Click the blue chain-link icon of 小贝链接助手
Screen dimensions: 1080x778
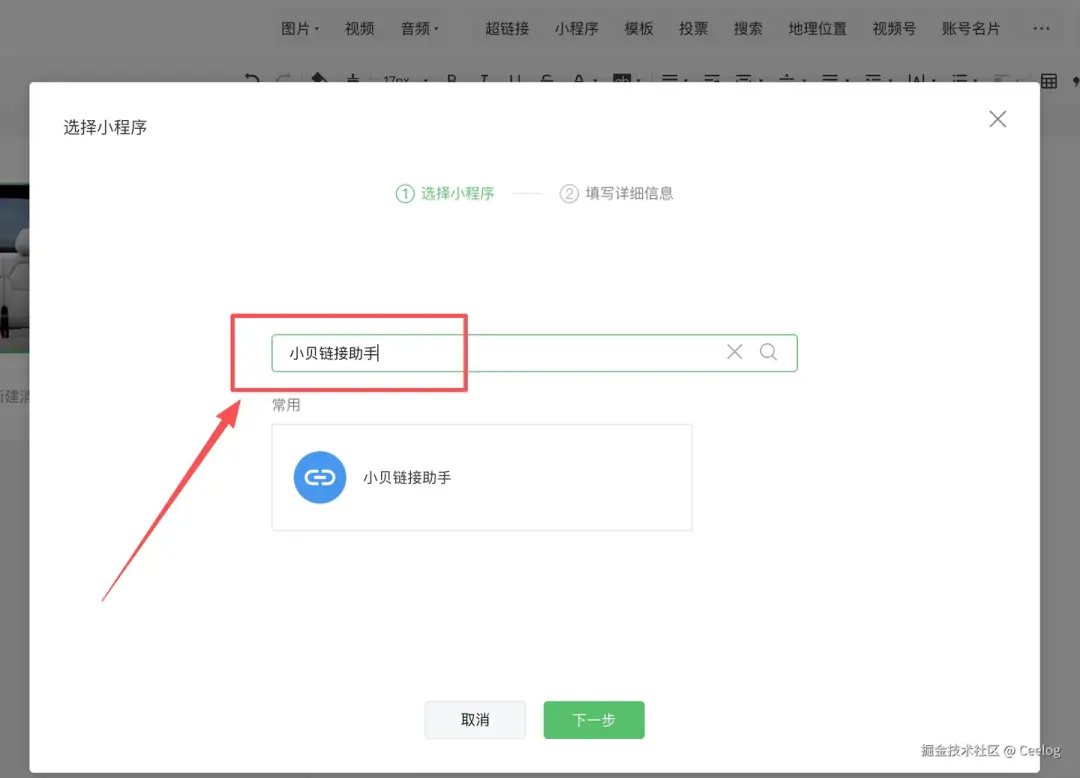[319, 477]
